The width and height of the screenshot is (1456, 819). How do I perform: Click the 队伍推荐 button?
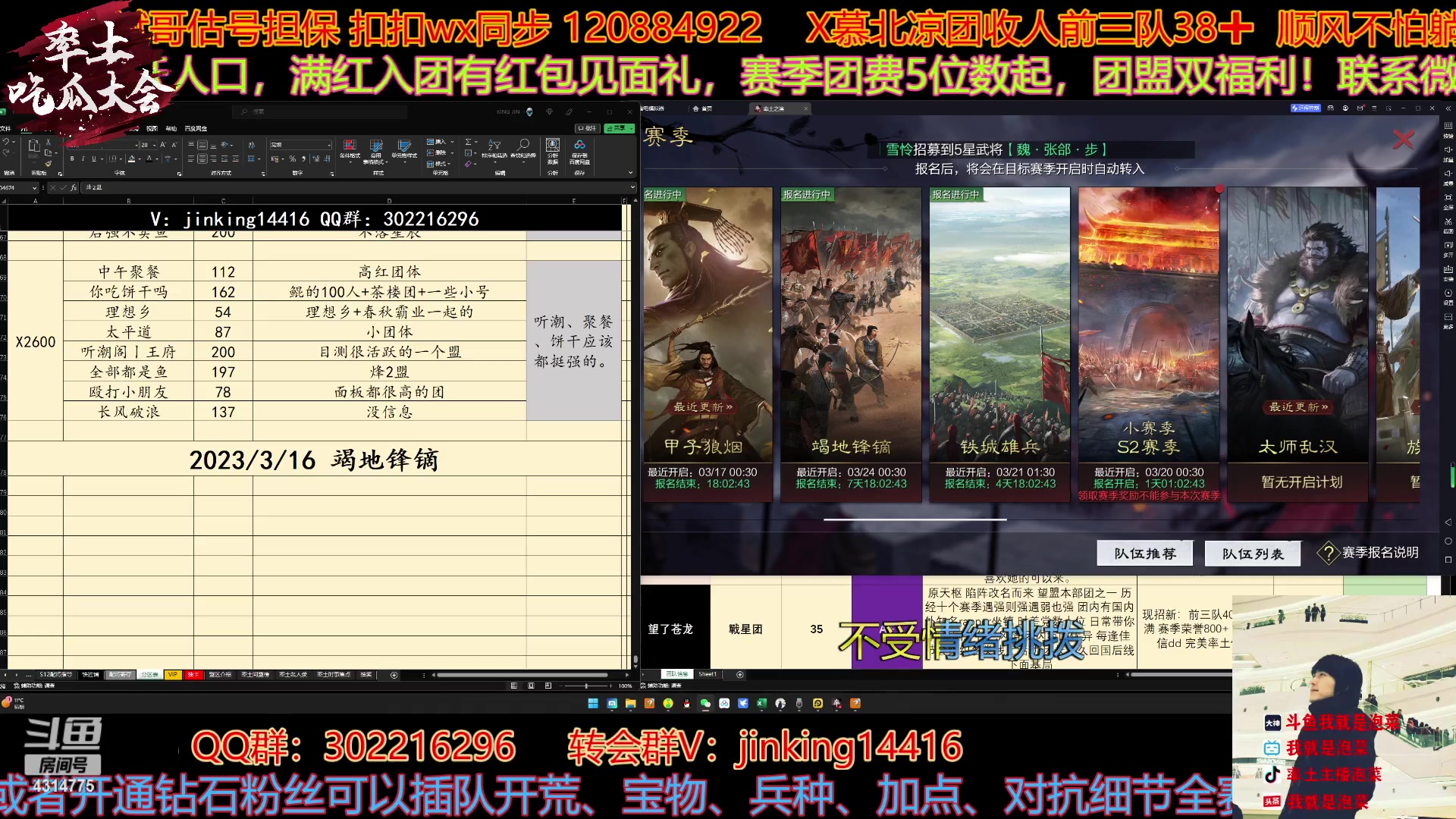click(x=1145, y=554)
